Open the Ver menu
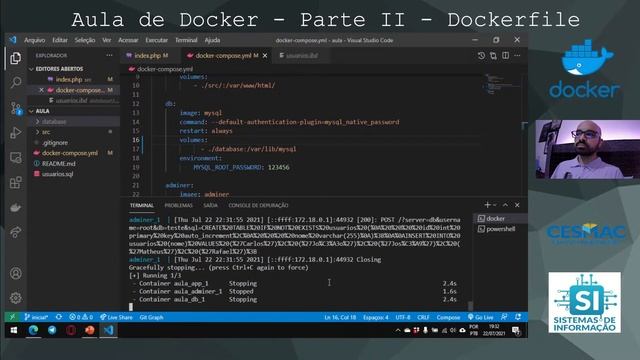Screen dimensions: 640x360 pos(107,40)
